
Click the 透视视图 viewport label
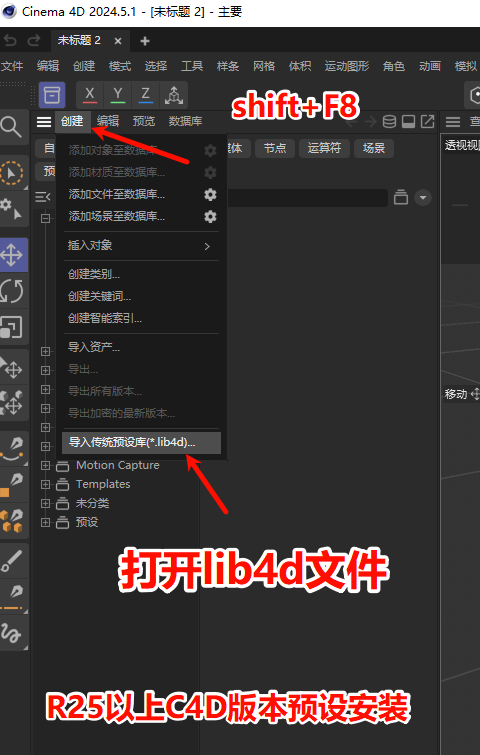pos(461,145)
